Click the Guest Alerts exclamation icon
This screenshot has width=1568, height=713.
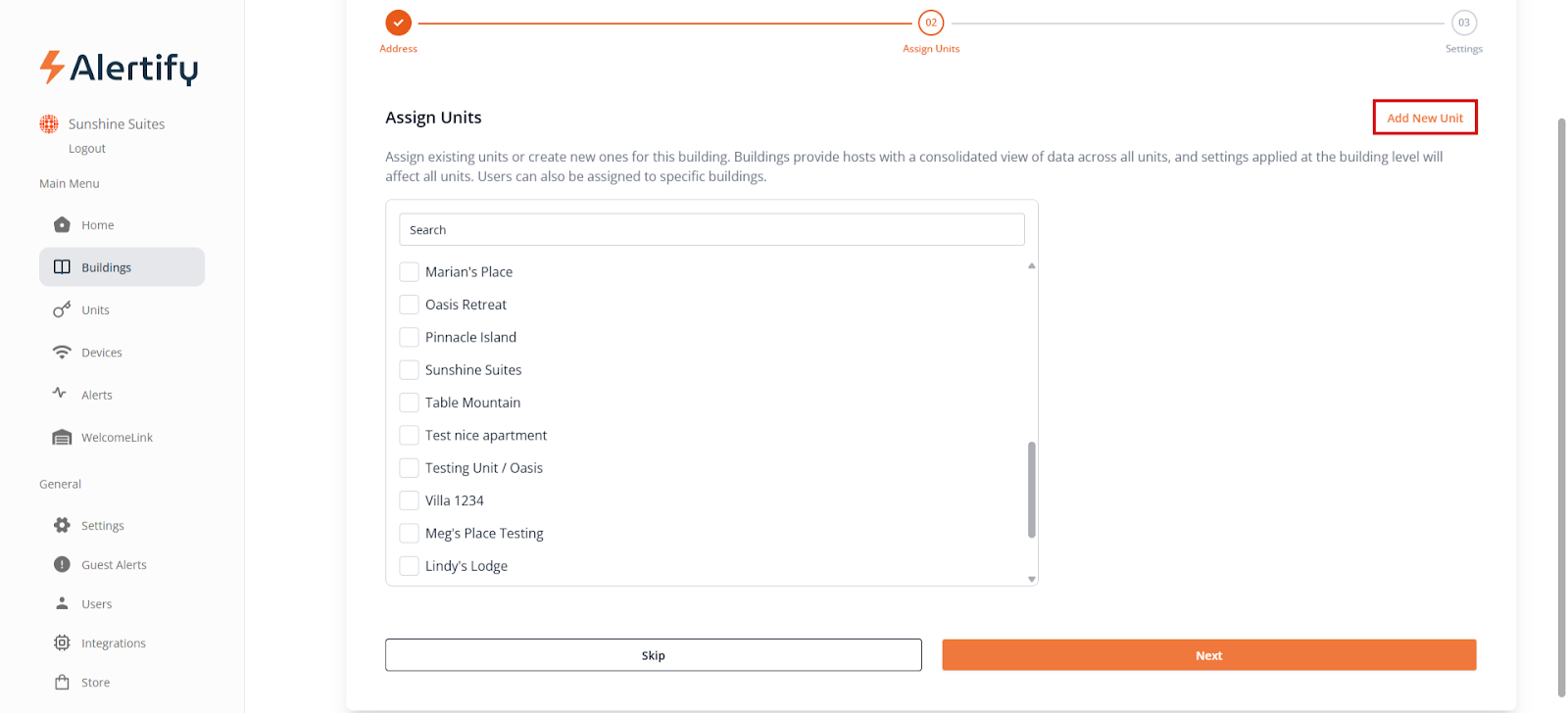[x=62, y=564]
